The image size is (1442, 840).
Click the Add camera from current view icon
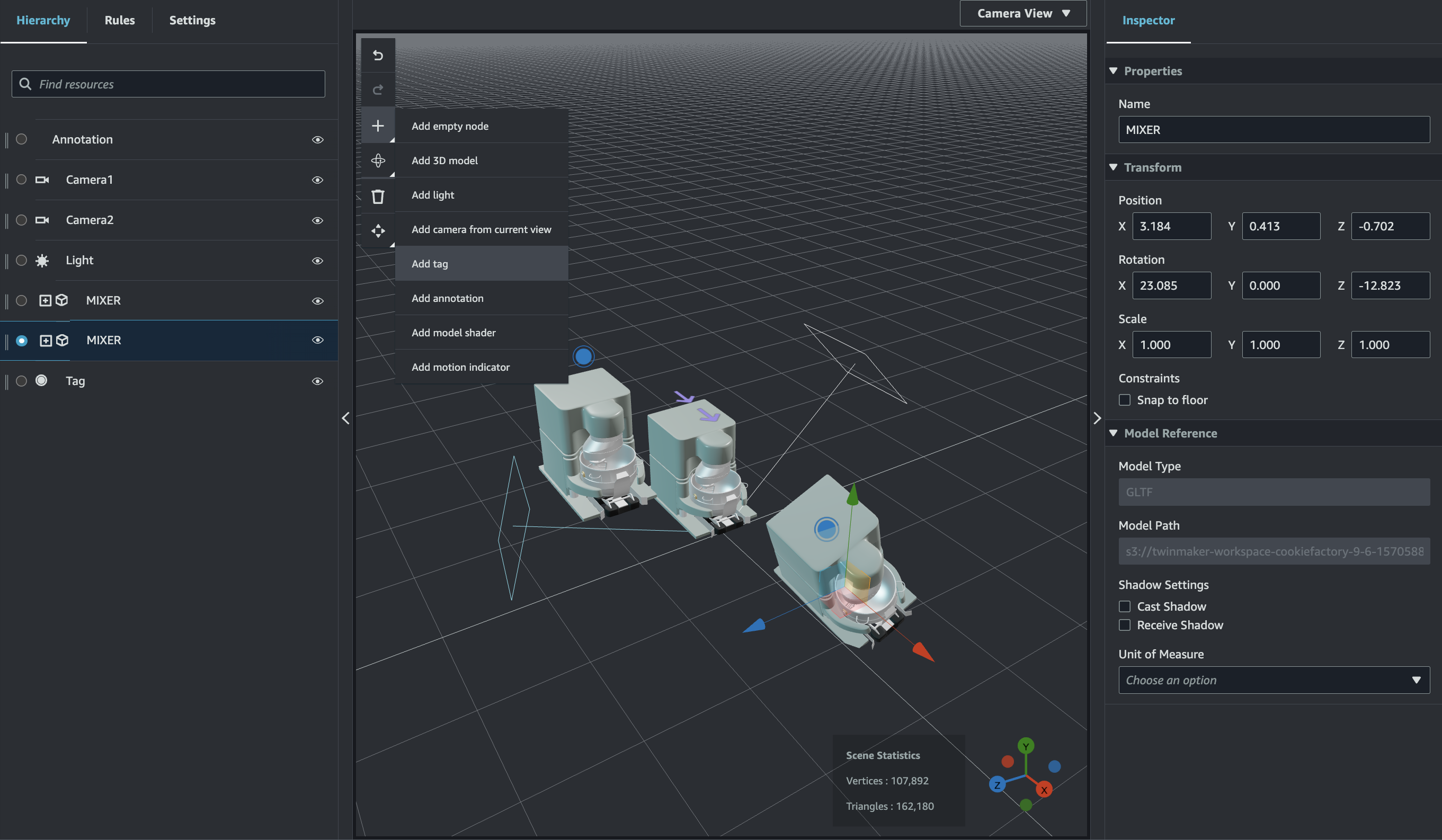378,229
